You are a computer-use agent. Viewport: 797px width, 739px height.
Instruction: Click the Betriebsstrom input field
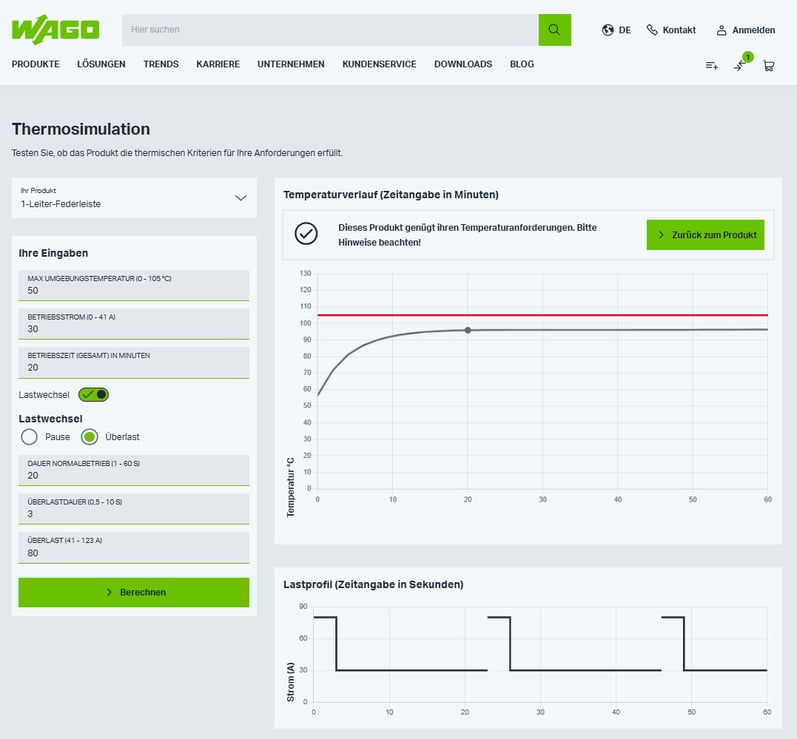[x=134, y=328]
